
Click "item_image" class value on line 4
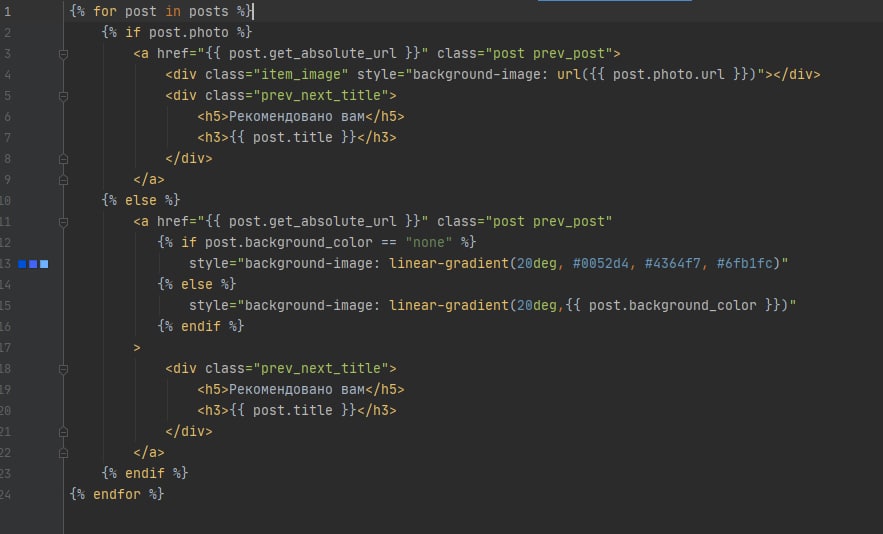(x=301, y=74)
